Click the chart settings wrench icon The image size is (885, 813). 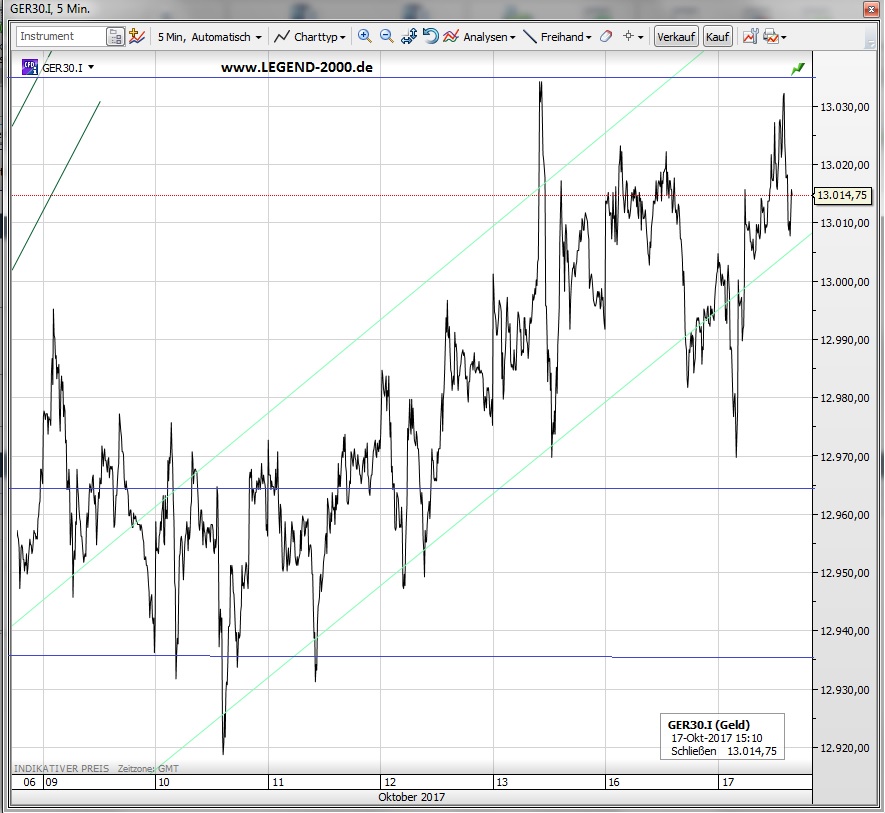(750, 37)
